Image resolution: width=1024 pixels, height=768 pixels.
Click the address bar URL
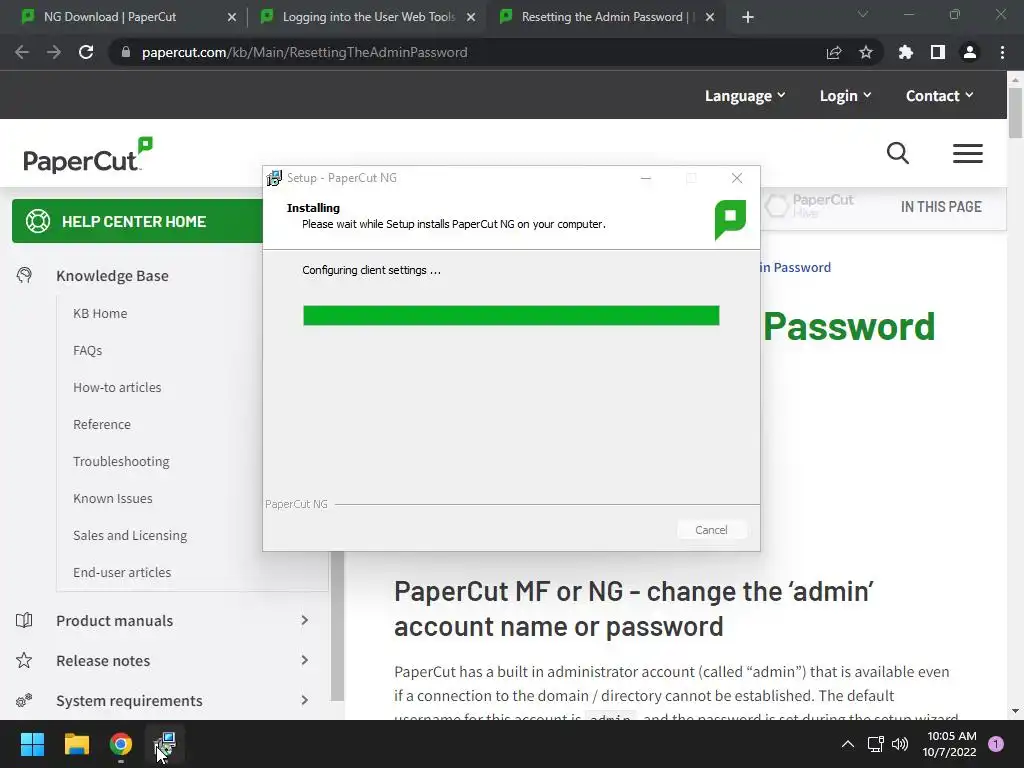304,52
